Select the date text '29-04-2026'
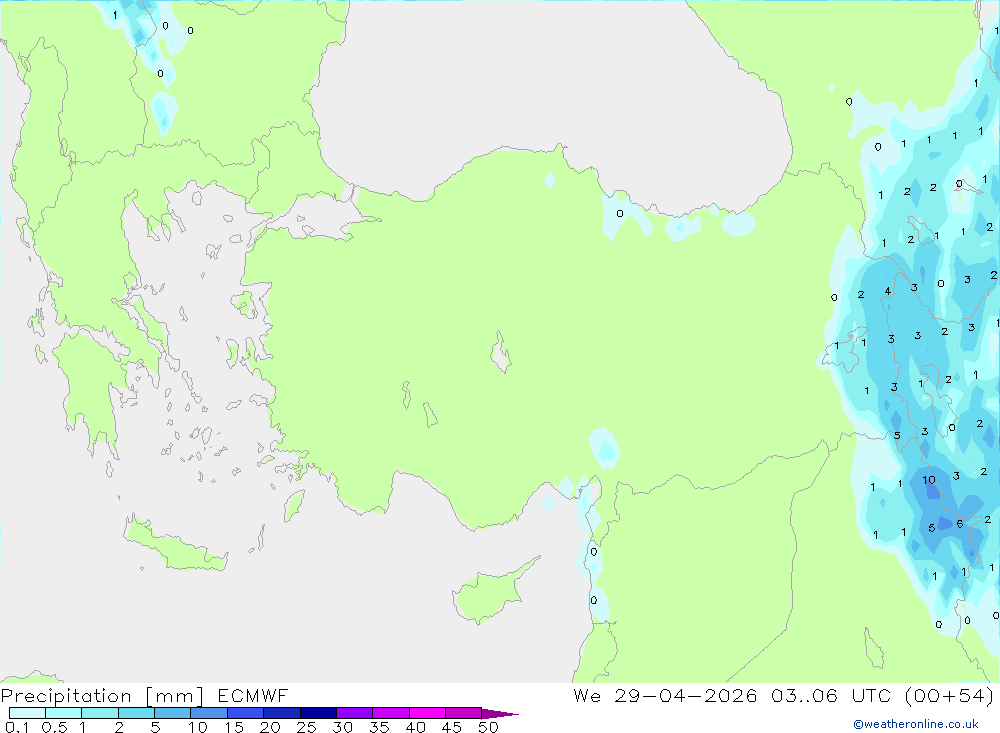This screenshot has height=733, width=1000. click(x=686, y=696)
